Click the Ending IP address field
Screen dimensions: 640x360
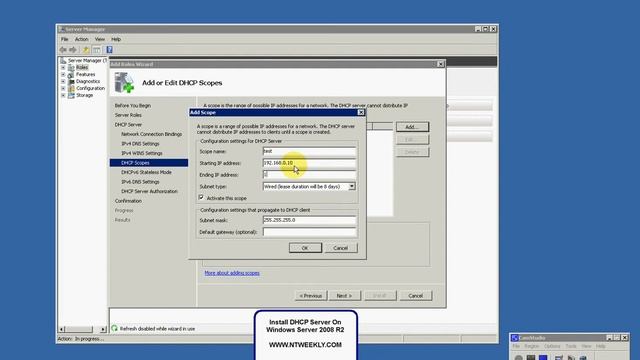(309, 175)
